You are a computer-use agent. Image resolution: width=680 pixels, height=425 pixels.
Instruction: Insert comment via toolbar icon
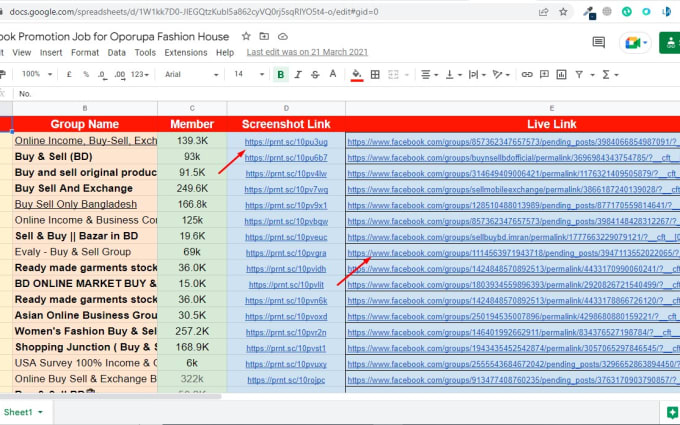pyautogui.click(x=544, y=75)
